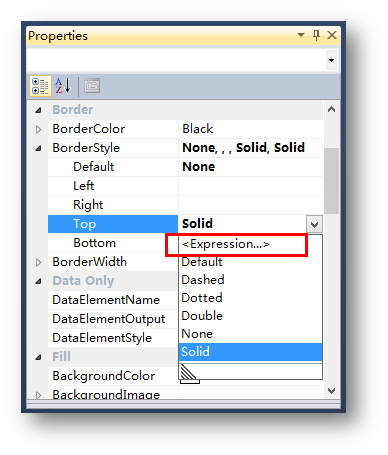This screenshot has height=455, width=388.
Task: Collapse the Data Only category
Action: pos(39,281)
